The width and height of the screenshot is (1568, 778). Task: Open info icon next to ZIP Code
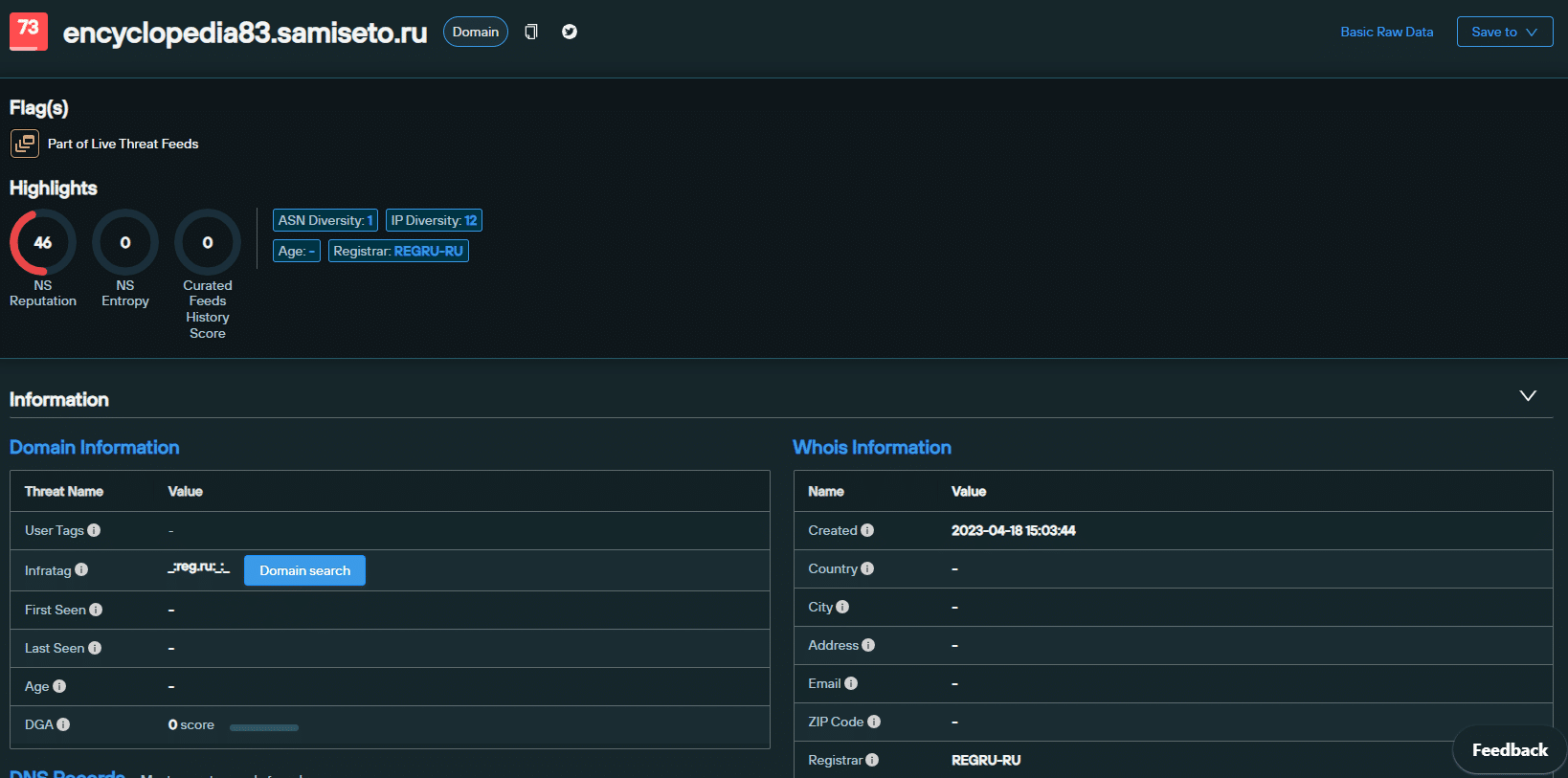pyautogui.click(x=874, y=722)
